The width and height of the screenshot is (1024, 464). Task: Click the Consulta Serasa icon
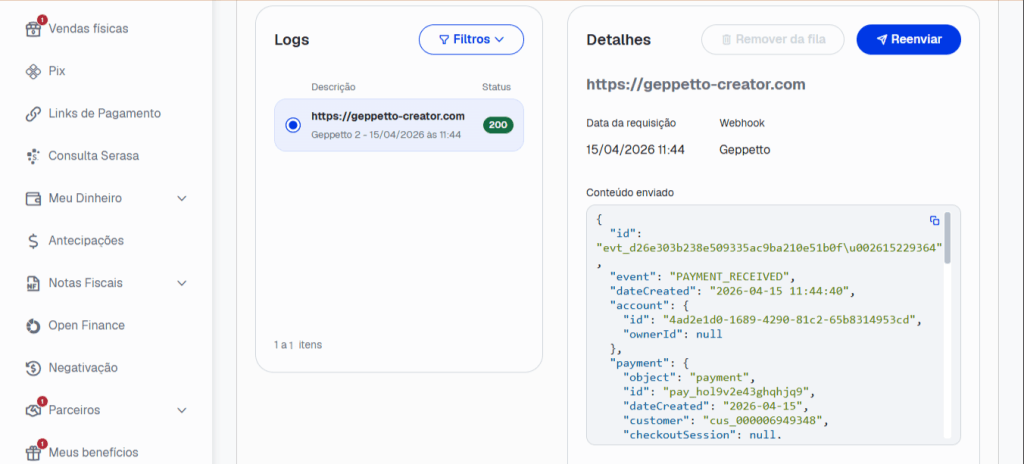click(x=33, y=156)
